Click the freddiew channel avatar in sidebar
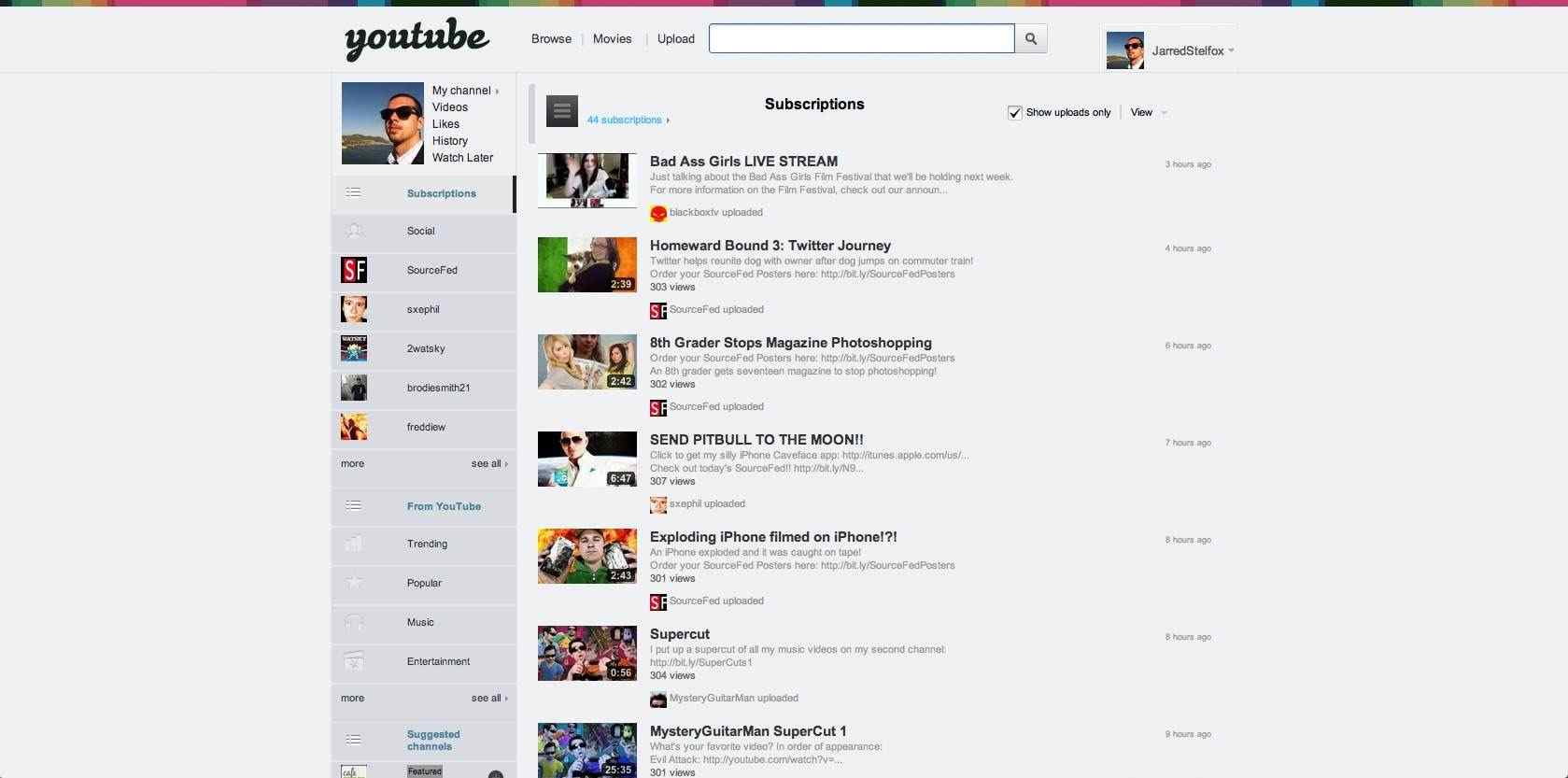Image resolution: width=1568 pixels, height=778 pixels. (x=354, y=427)
